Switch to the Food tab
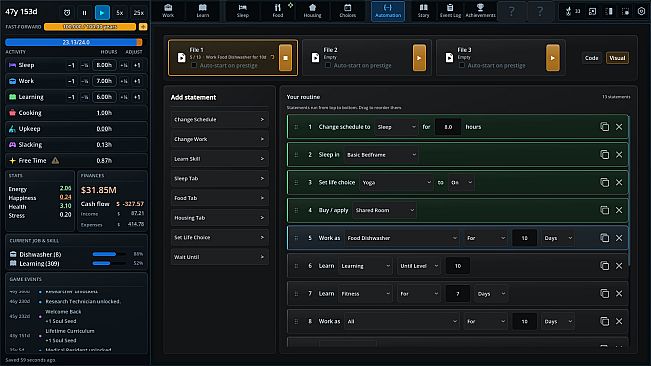 [x=278, y=11]
